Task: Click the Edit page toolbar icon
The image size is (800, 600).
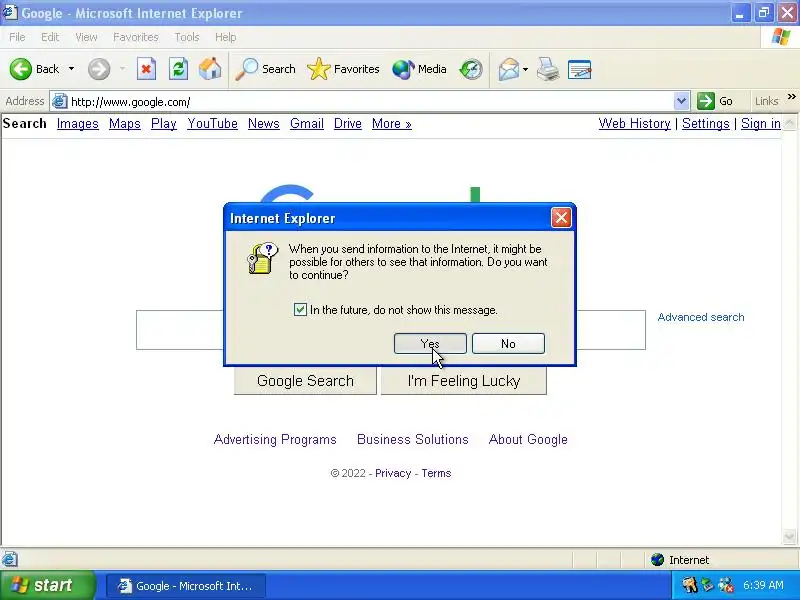Action: 580,69
